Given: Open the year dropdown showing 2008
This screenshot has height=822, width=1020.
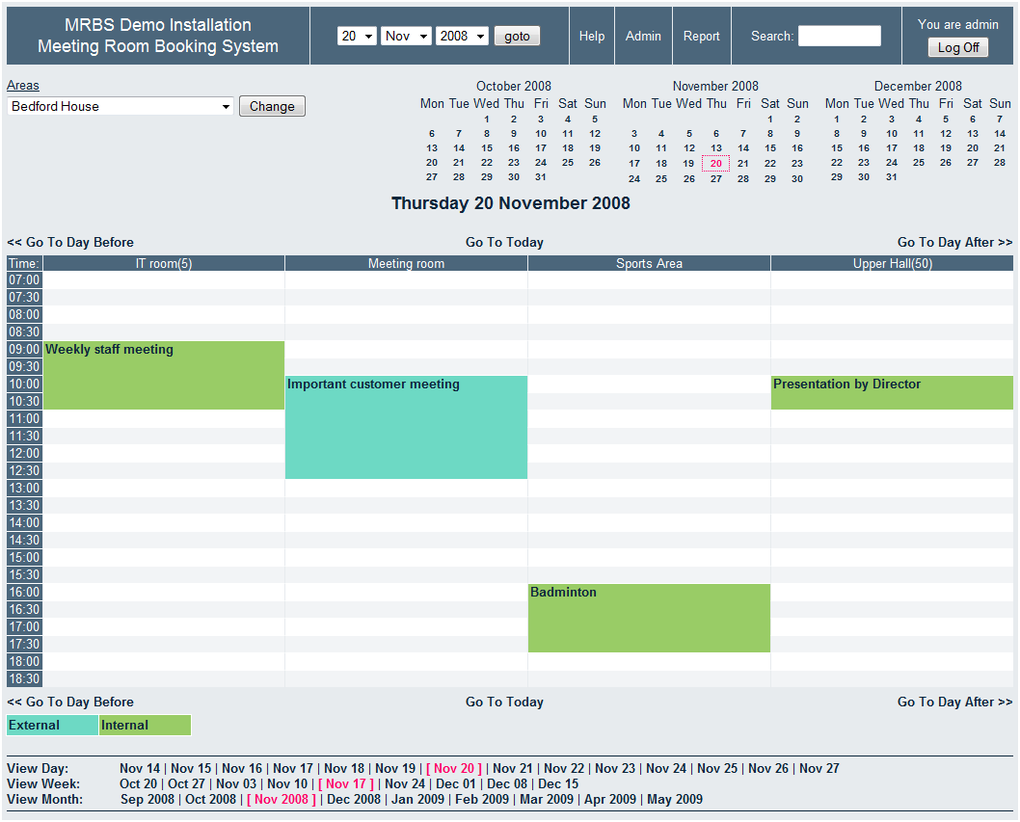Looking at the screenshot, I should [462, 36].
